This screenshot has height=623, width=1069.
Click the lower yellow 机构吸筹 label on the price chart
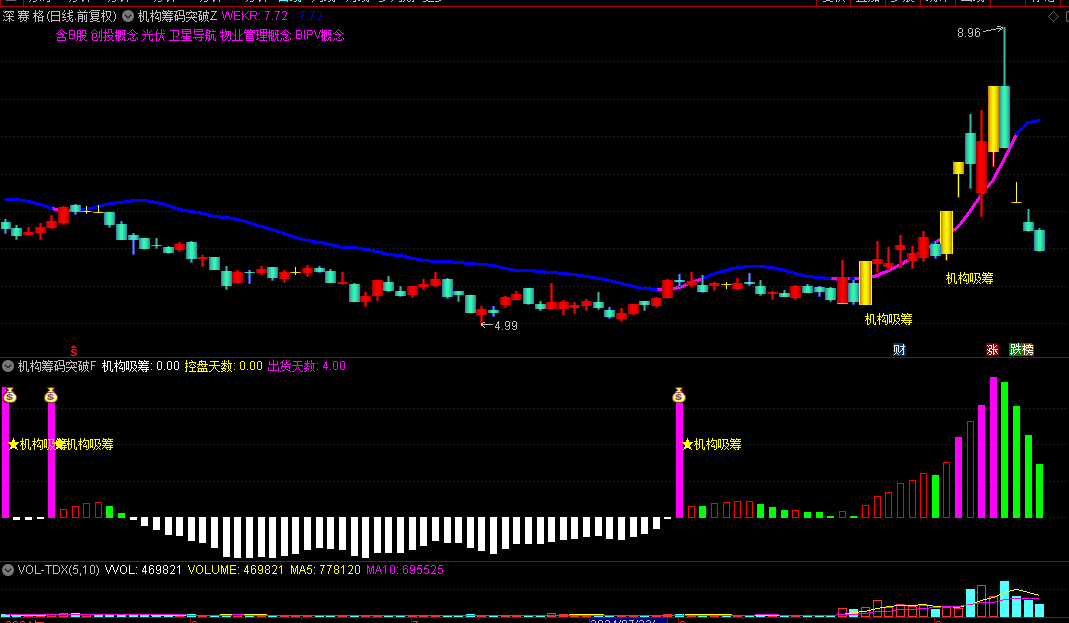888,319
